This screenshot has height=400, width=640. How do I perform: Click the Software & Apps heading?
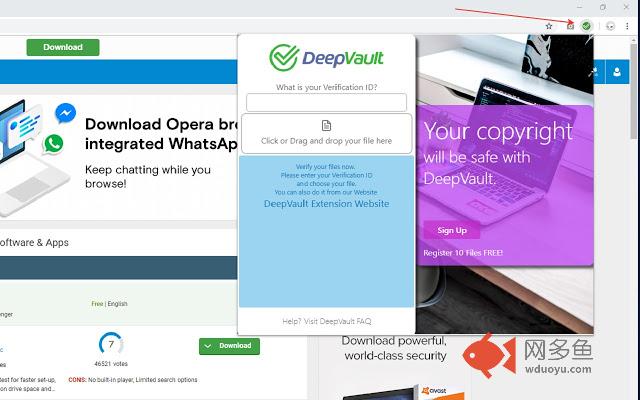34,242
